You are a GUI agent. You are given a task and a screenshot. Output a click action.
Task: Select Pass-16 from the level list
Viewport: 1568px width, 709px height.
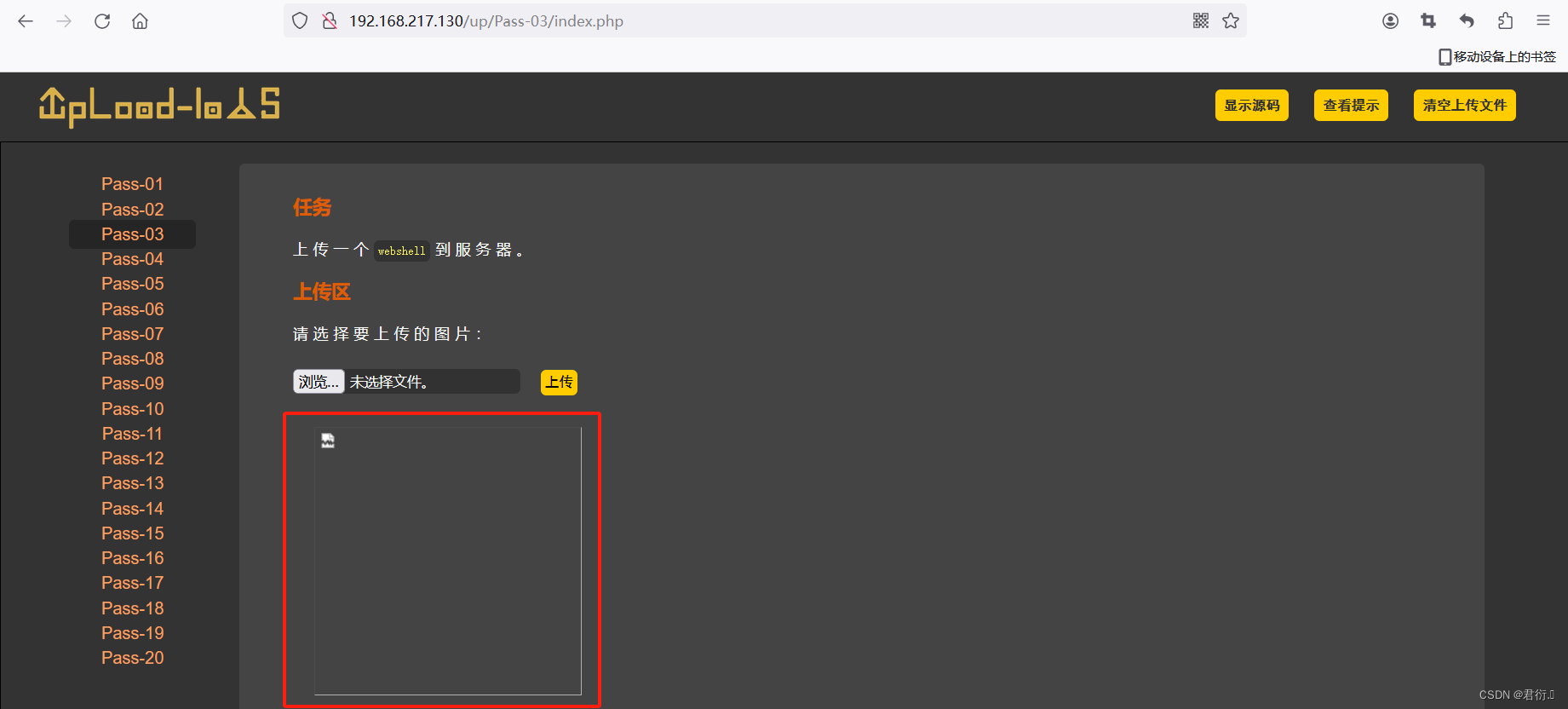(132, 558)
